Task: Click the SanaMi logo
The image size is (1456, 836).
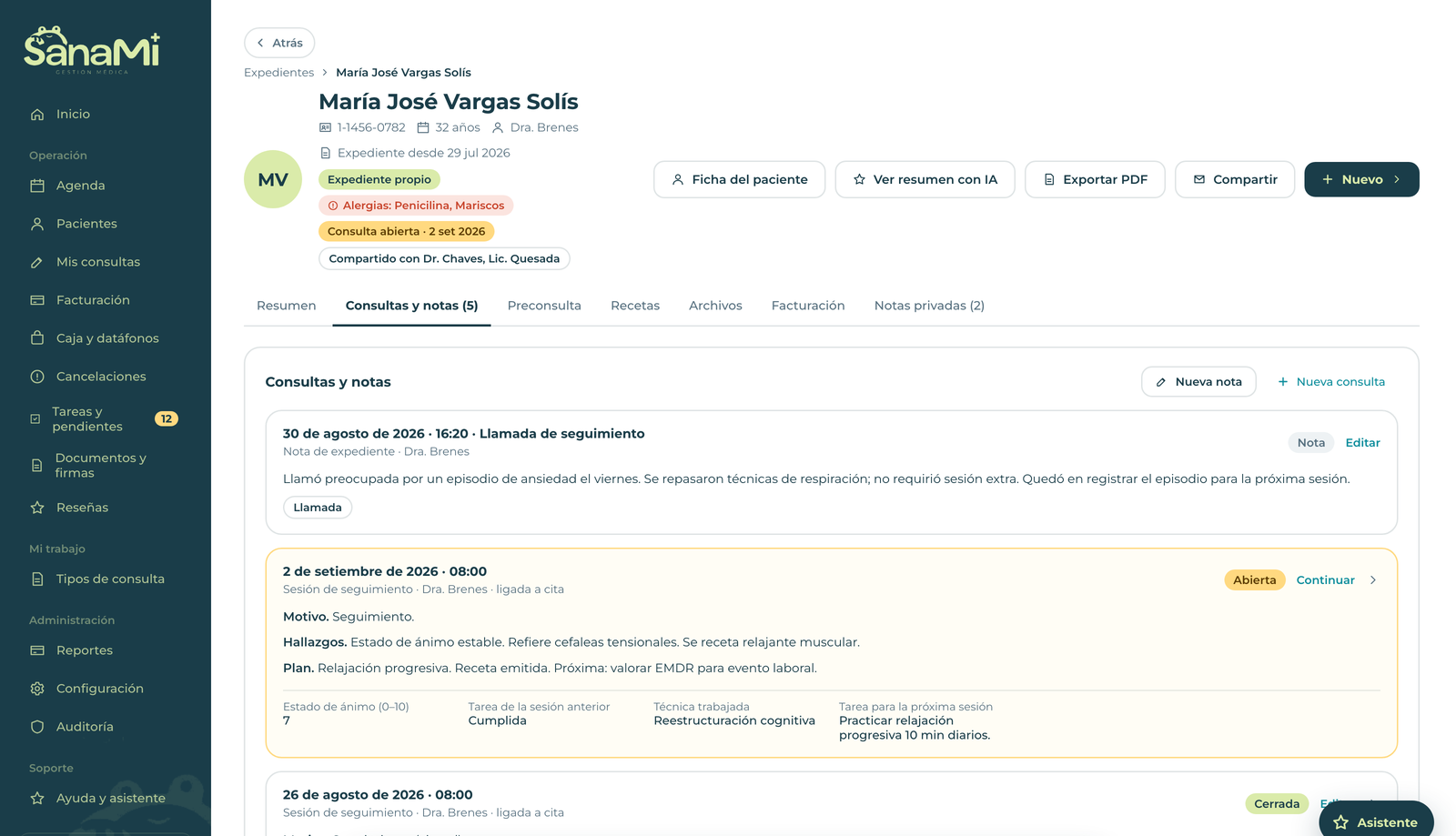Action: [92, 49]
